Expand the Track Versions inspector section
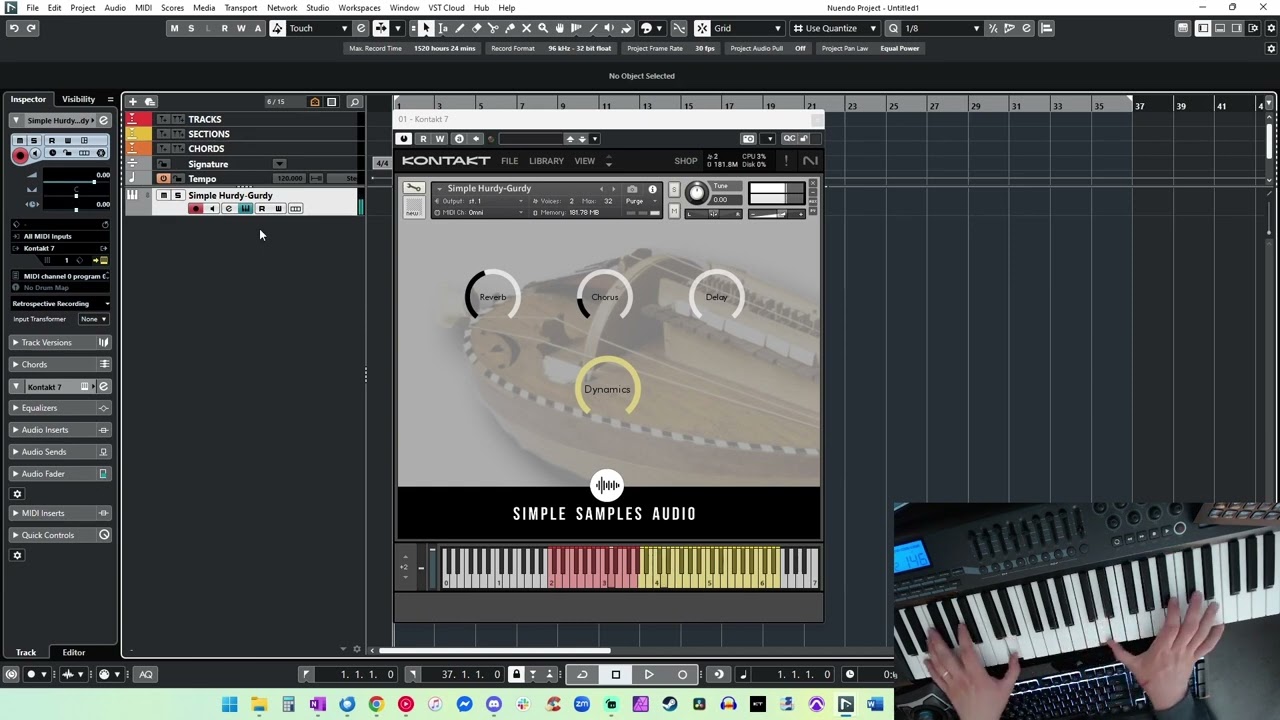The image size is (1280, 720). pyautogui.click(x=46, y=342)
